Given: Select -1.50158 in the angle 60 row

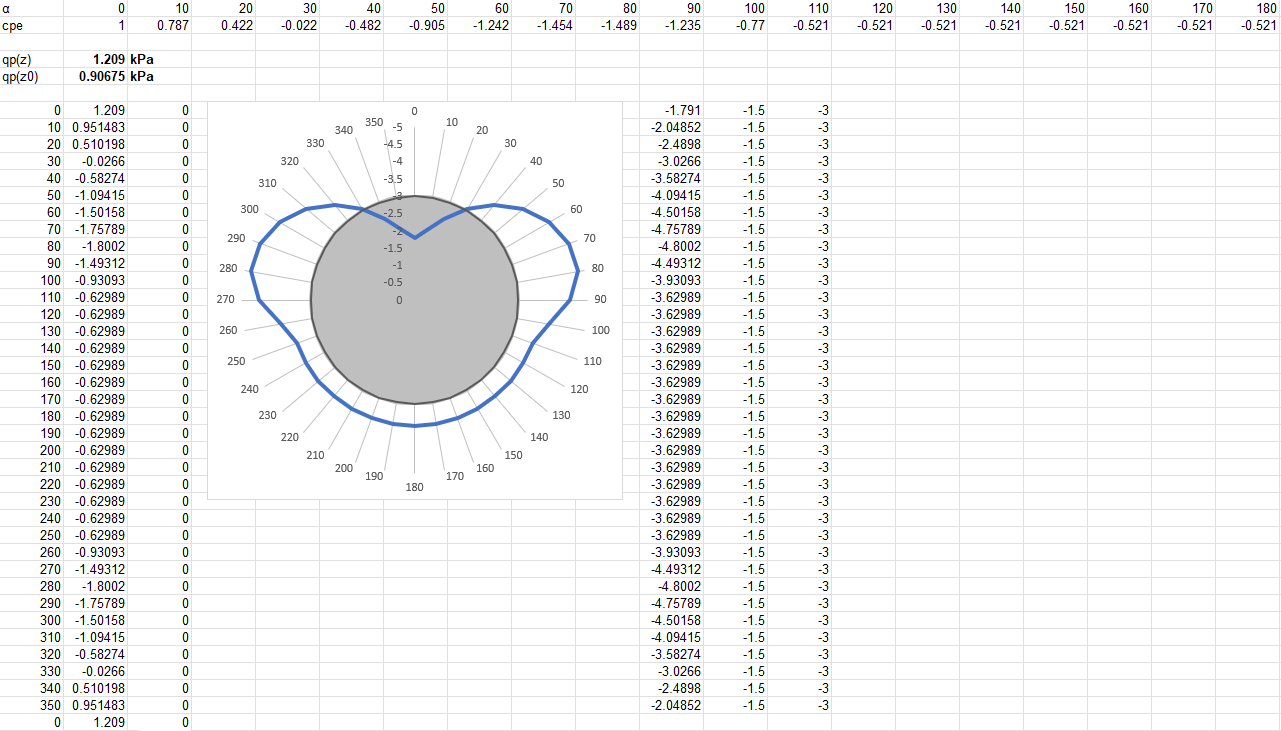Looking at the screenshot, I should tap(96, 212).
